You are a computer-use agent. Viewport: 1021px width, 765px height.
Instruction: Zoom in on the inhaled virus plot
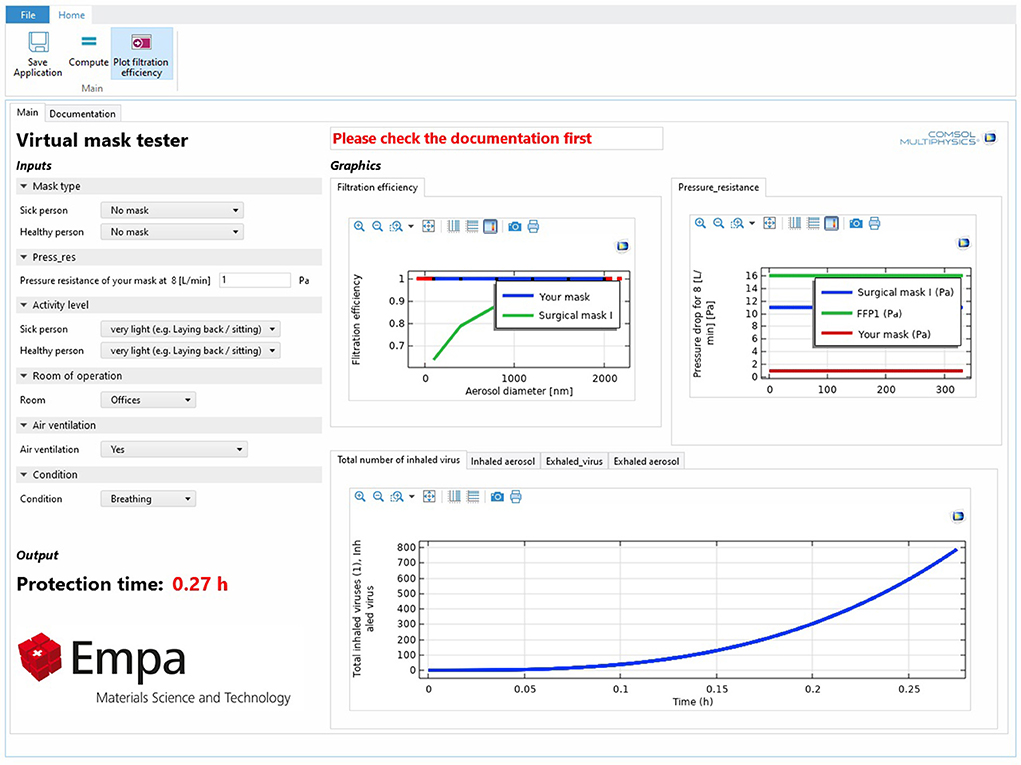360,497
